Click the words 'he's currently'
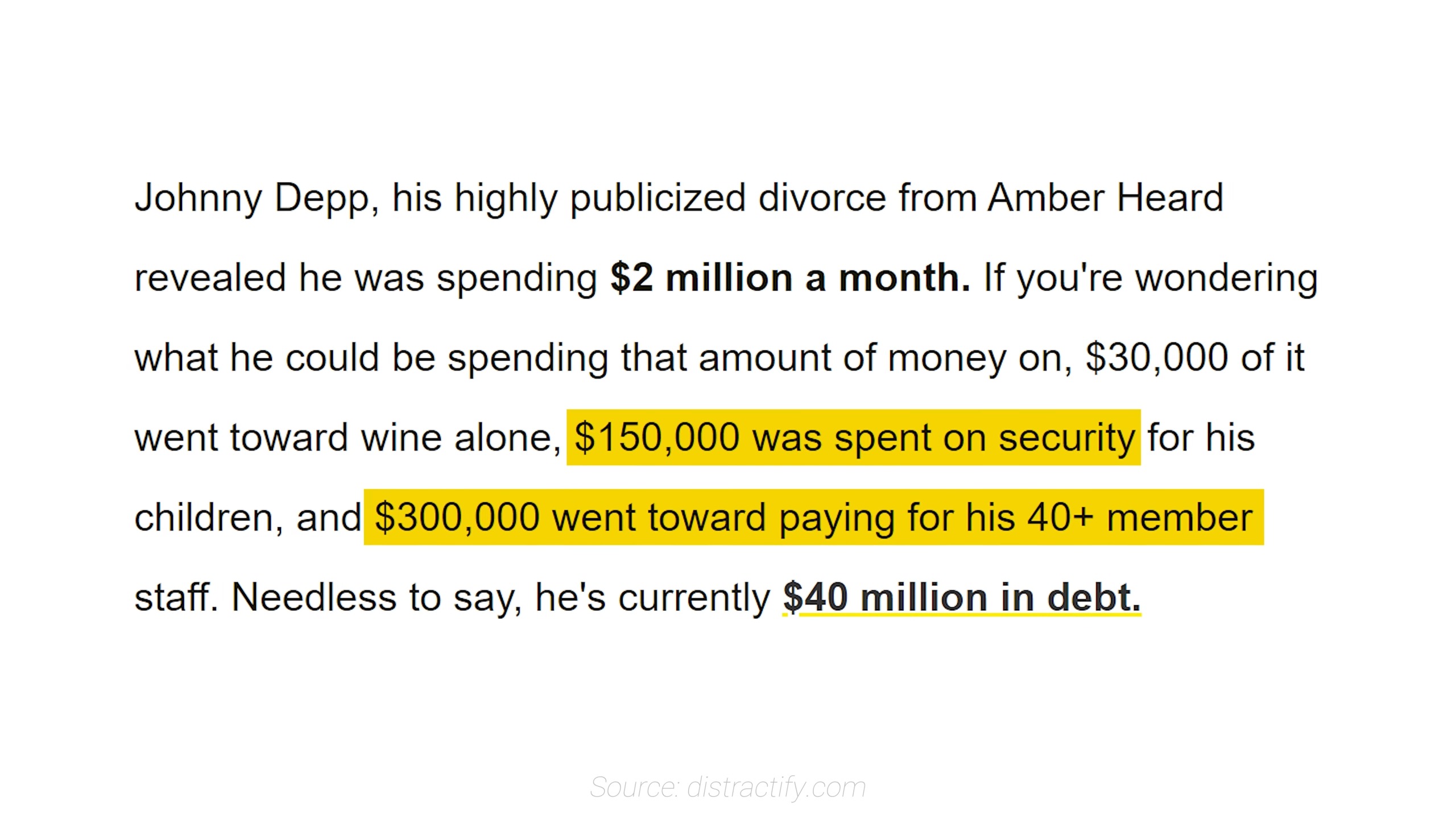The image size is (1456, 819). point(652,598)
